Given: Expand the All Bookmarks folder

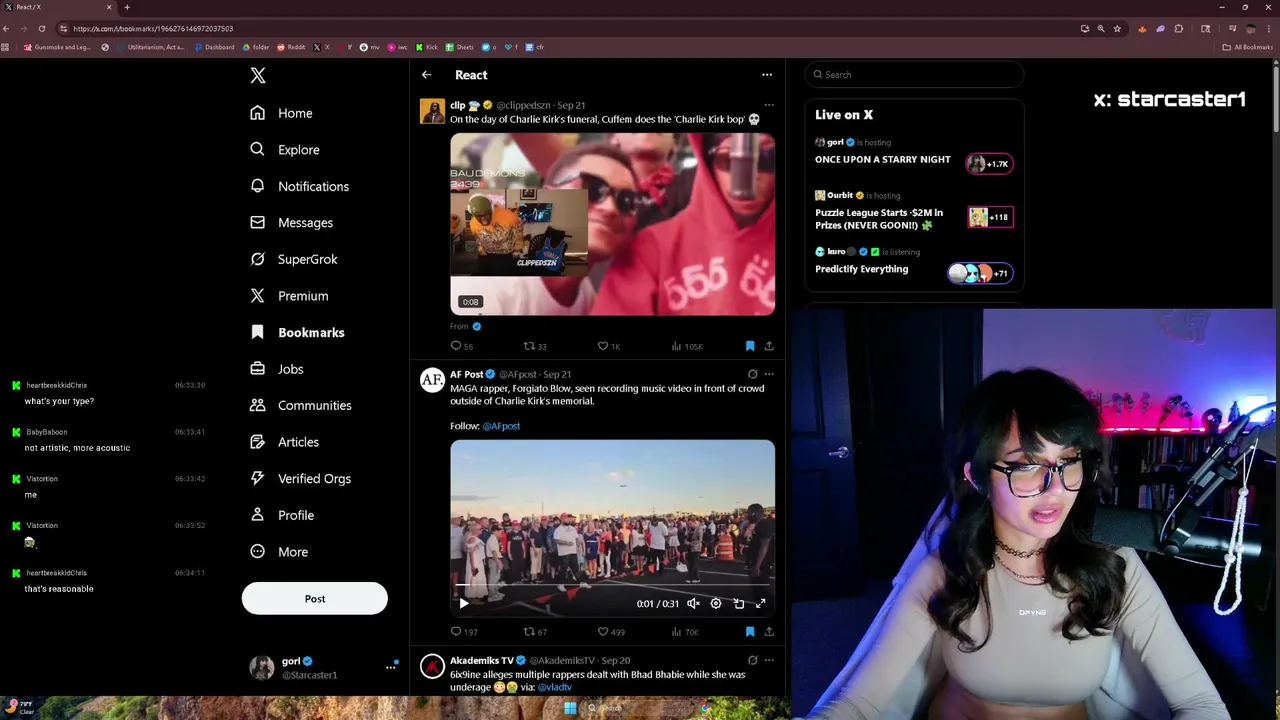Looking at the screenshot, I should pos(1248,47).
